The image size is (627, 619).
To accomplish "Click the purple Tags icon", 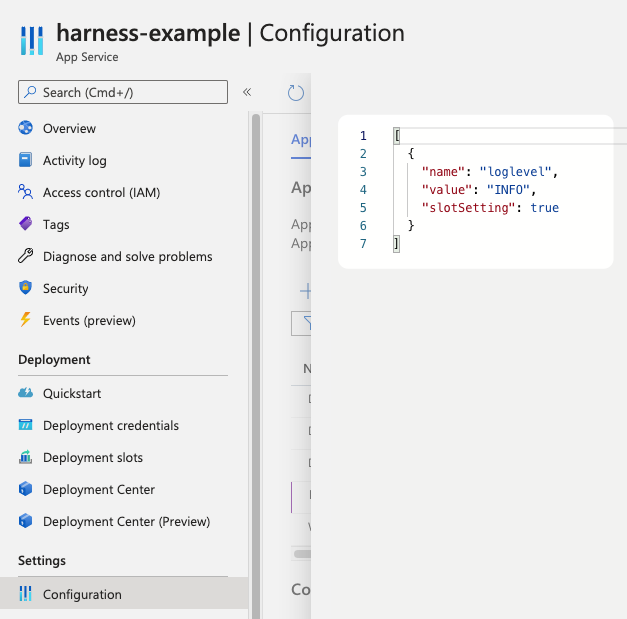I will (x=26, y=224).
